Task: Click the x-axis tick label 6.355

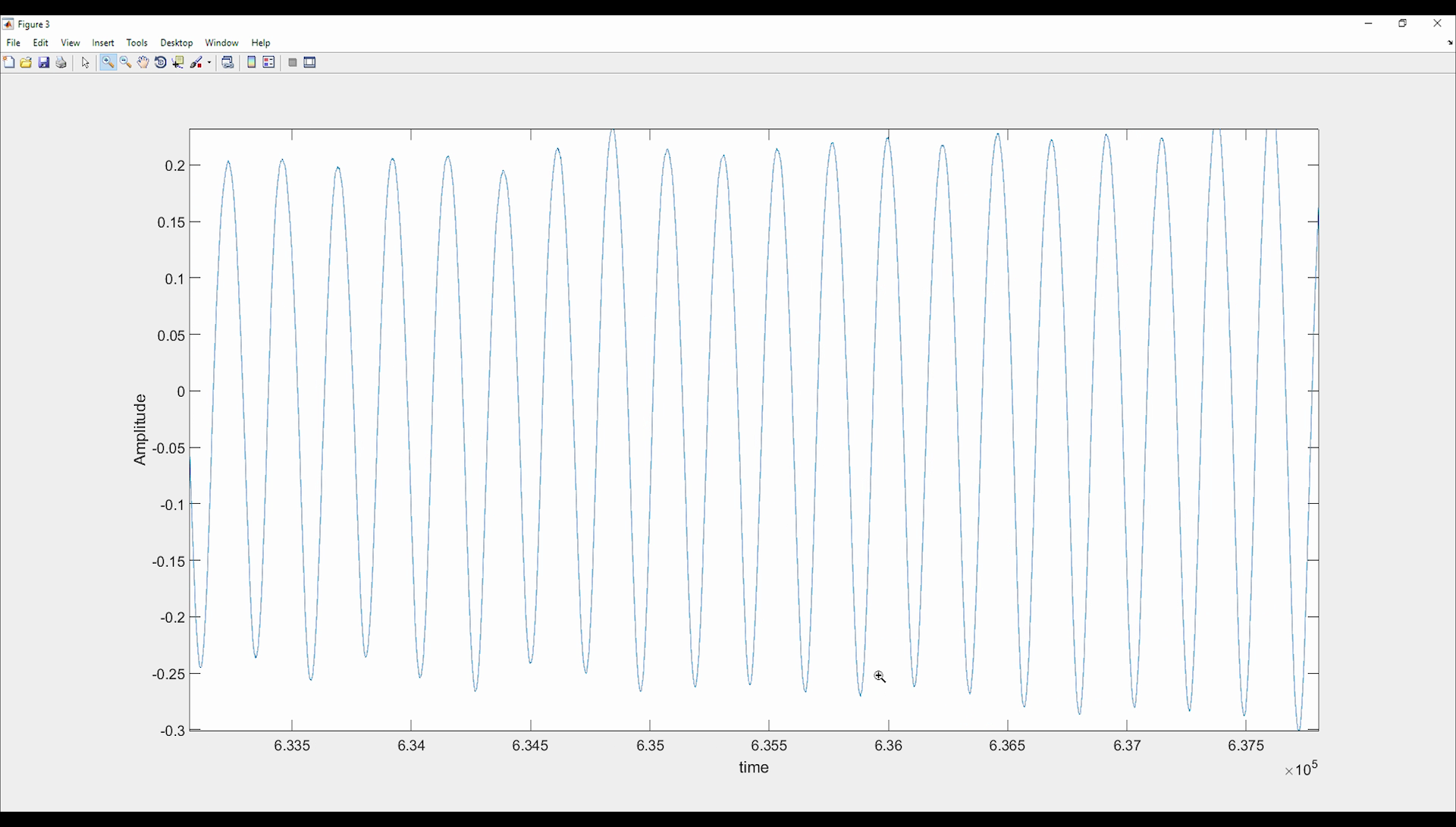Action: coord(770,746)
